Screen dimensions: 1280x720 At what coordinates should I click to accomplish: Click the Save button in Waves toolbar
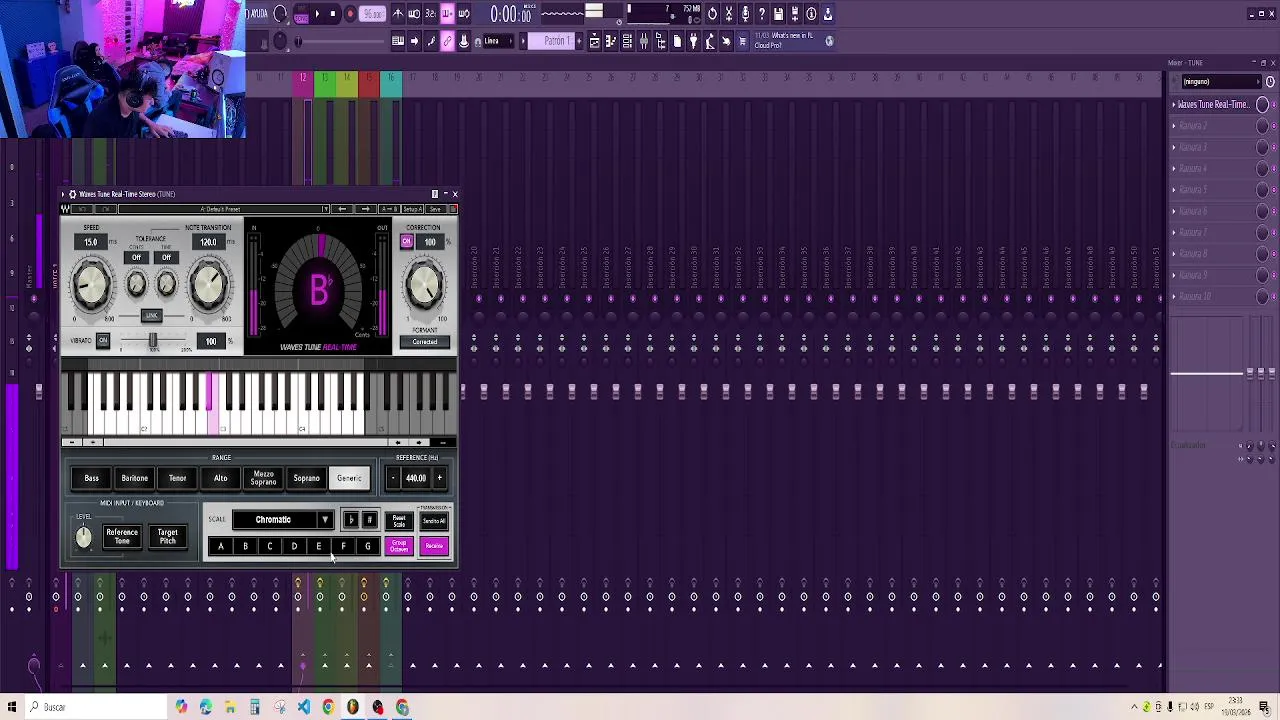435,209
